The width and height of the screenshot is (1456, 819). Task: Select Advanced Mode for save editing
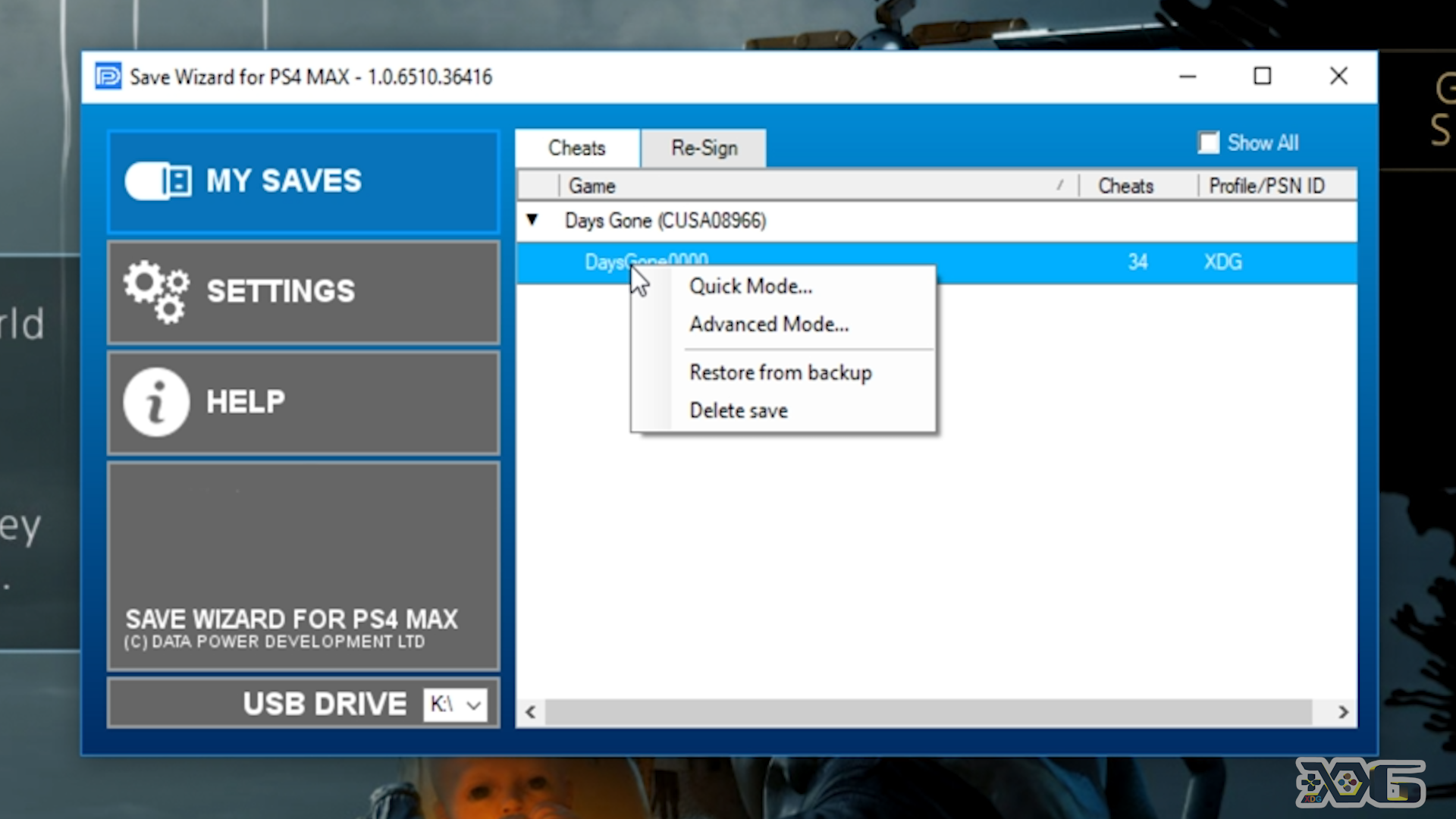click(x=768, y=324)
